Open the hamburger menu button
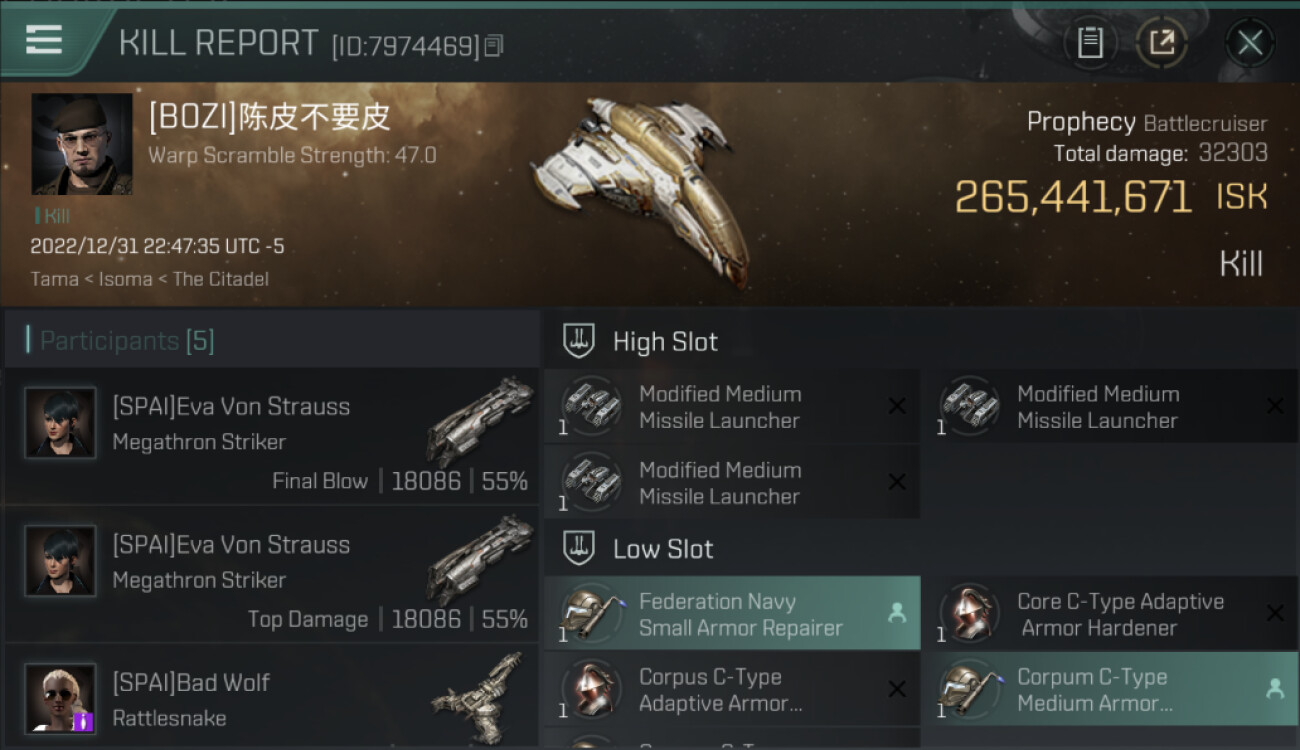This screenshot has width=1300, height=750. click(x=44, y=40)
